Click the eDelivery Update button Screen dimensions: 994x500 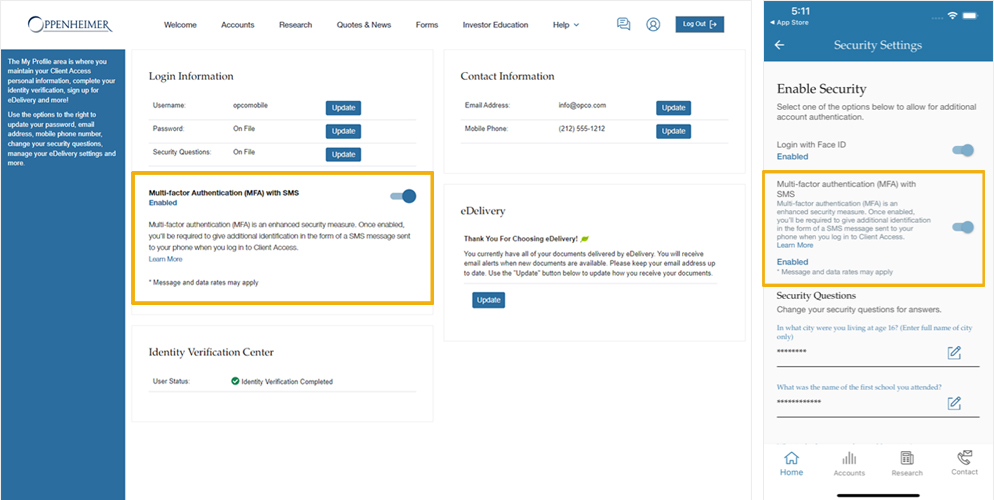pos(488,300)
